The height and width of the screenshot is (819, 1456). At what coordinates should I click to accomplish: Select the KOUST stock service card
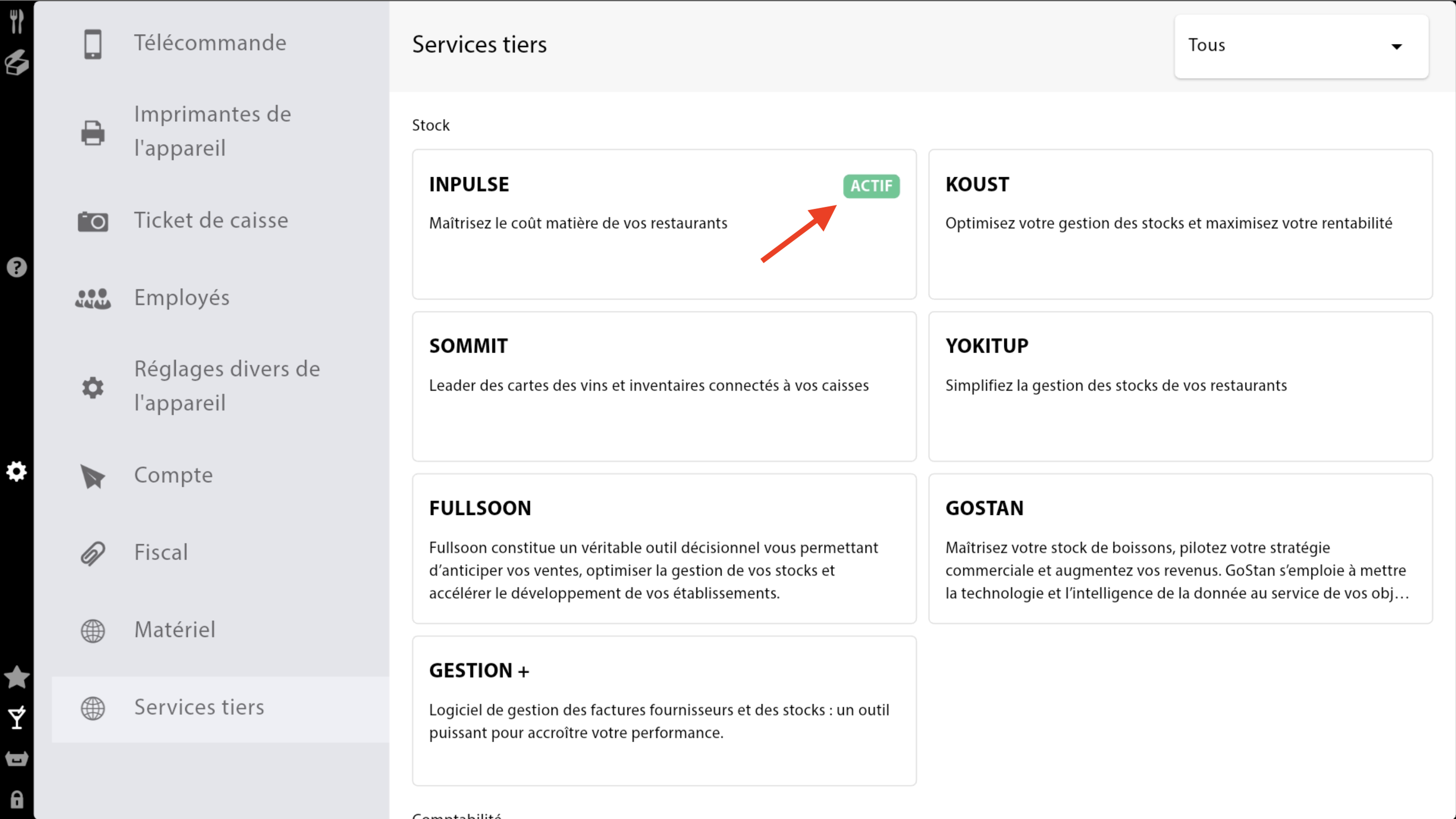[1180, 224]
